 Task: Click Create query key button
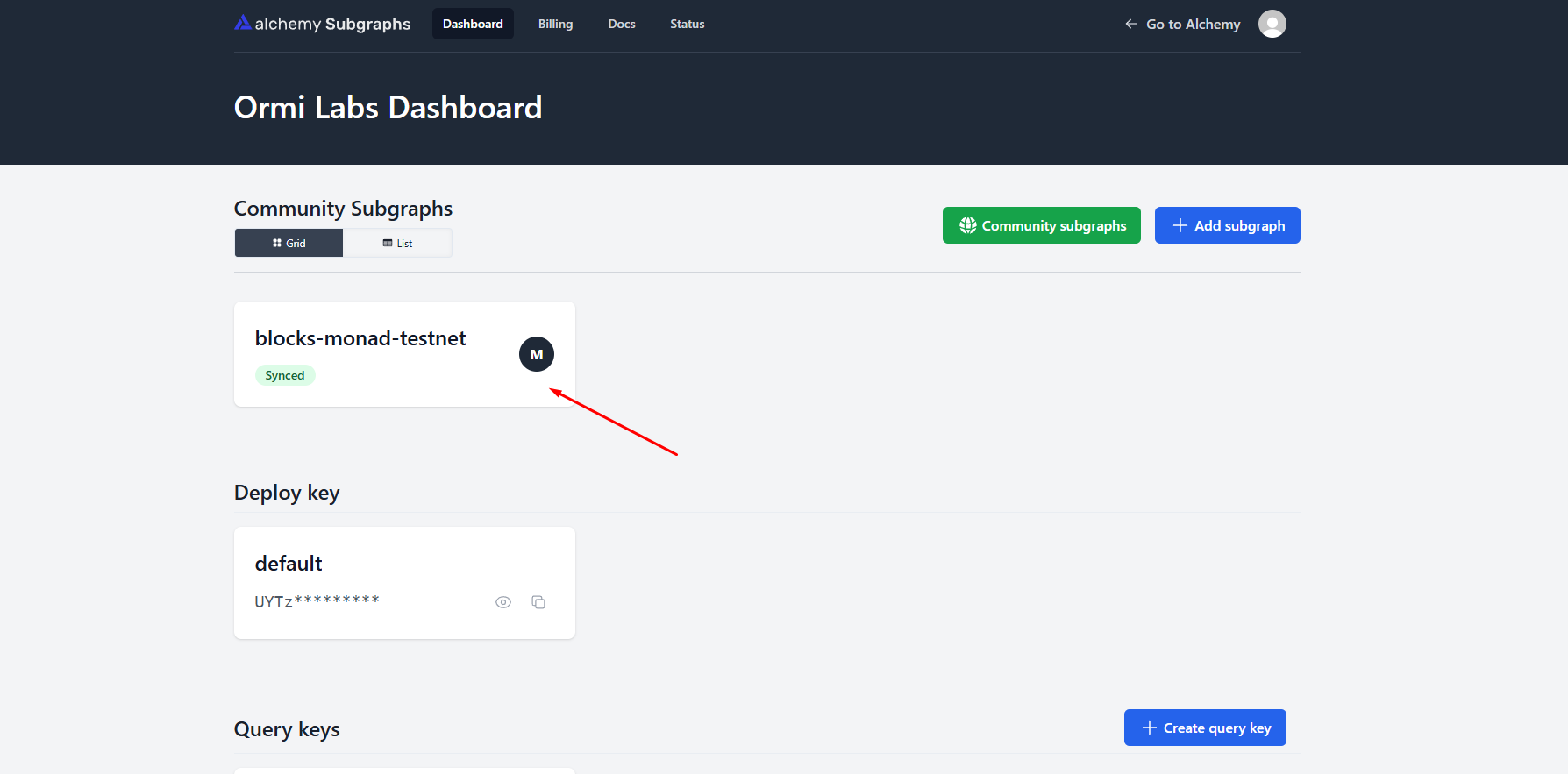coord(1205,728)
